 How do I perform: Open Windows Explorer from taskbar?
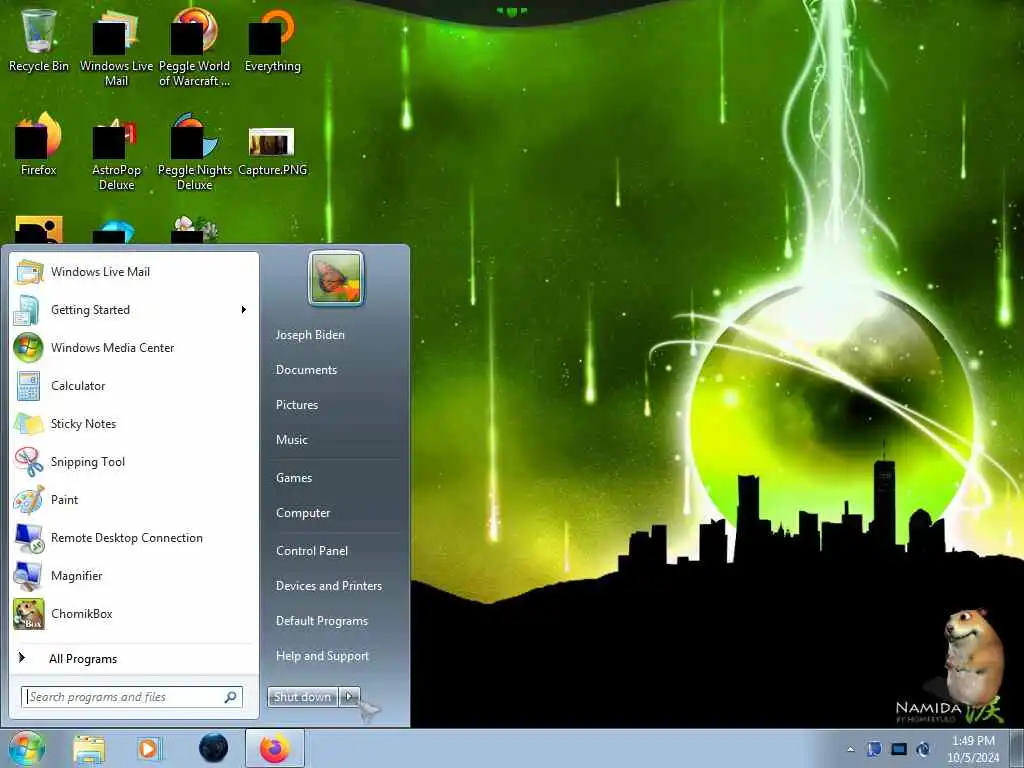pyautogui.click(x=89, y=749)
